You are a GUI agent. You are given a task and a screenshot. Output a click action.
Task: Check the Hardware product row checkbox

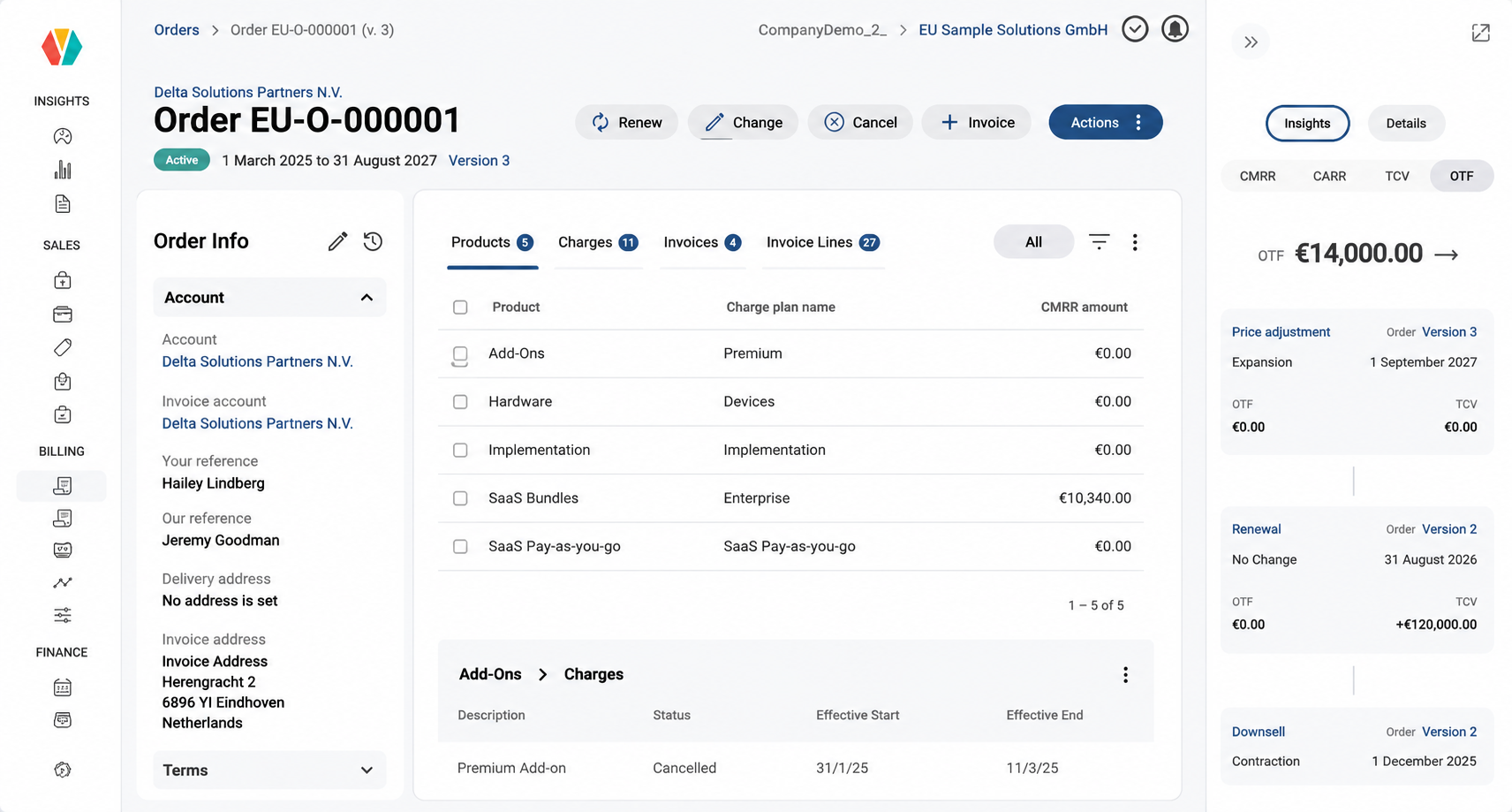pos(460,402)
